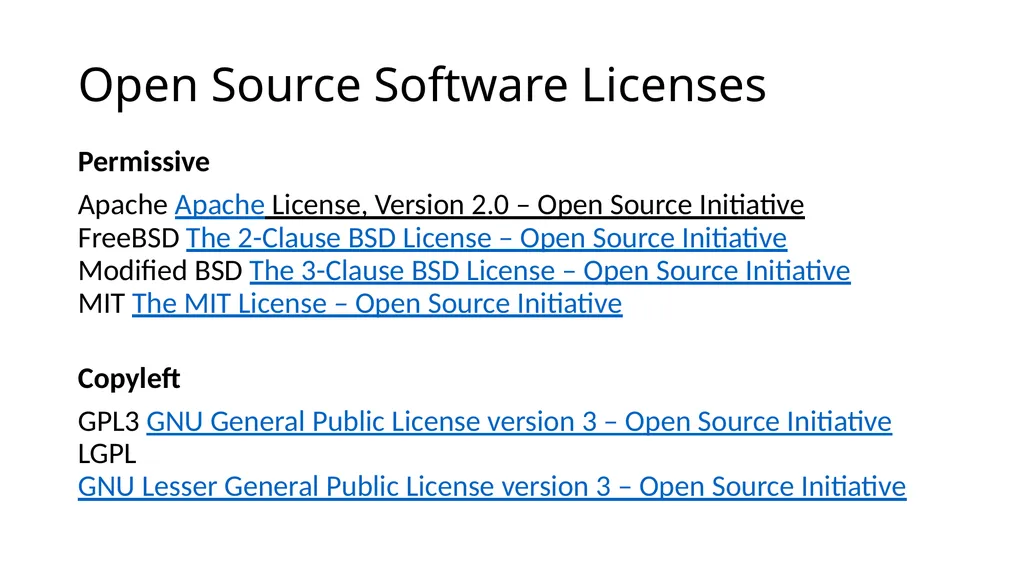Open The MIT License link
1024x575 pixels.
point(377,303)
